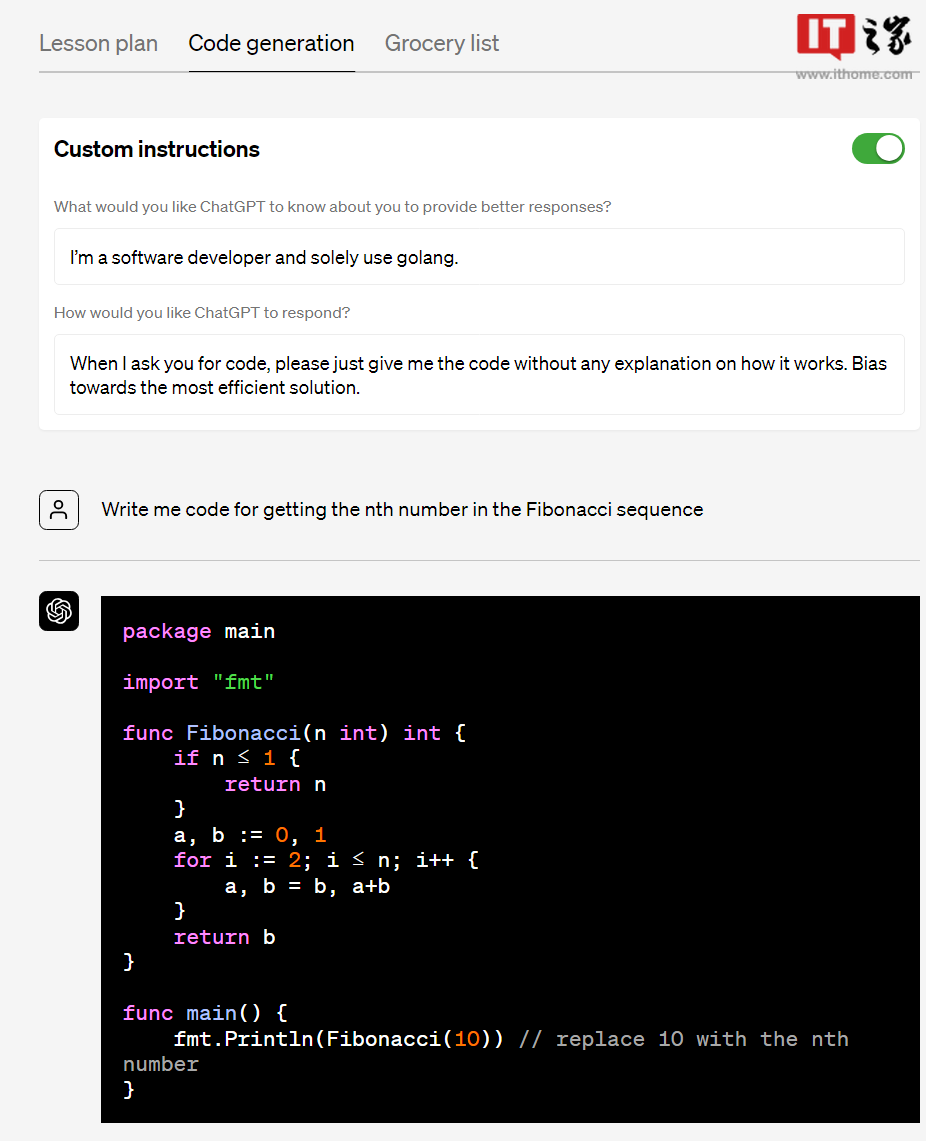This screenshot has width=926, height=1141.
Task: Click the IT Home logo
Action: [854, 37]
